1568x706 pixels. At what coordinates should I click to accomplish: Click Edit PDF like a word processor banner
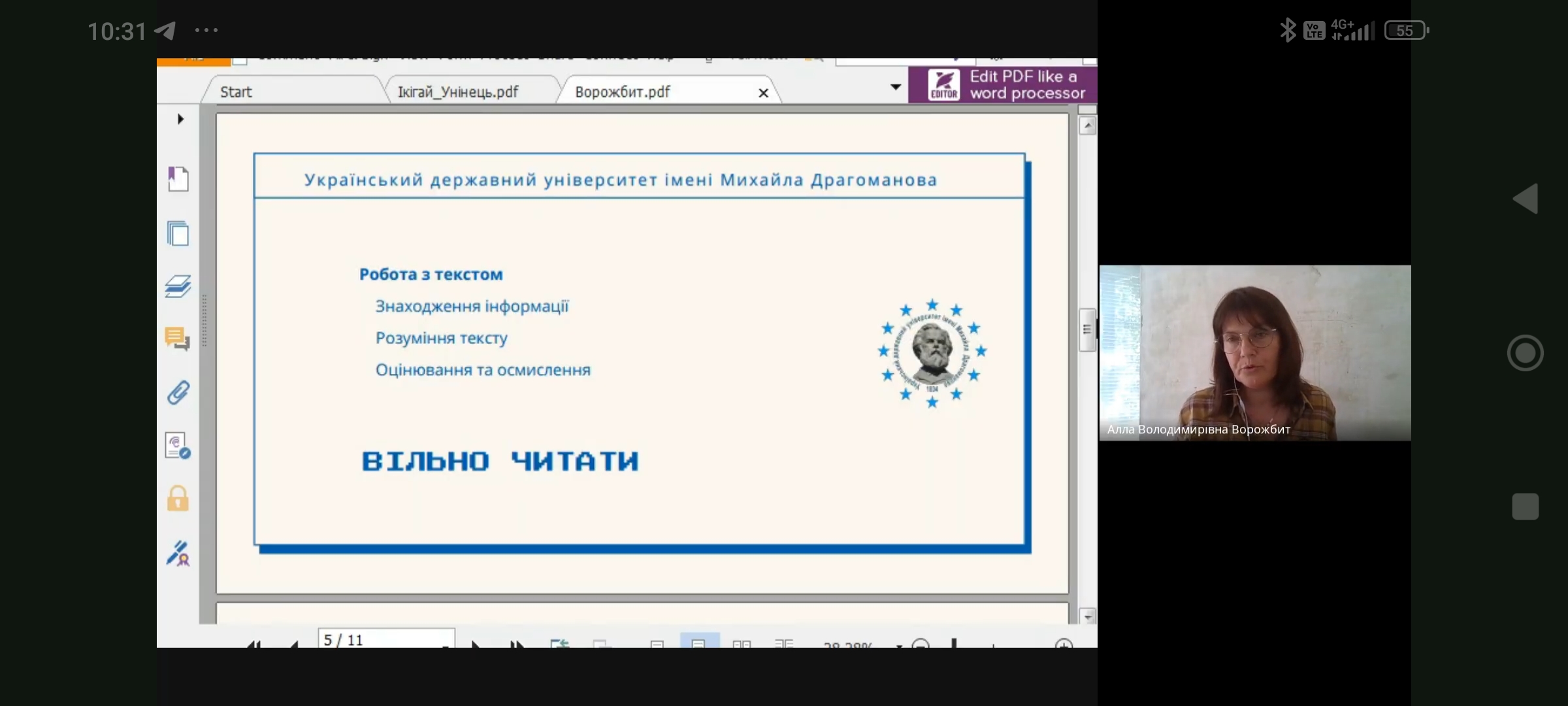click(1003, 85)
